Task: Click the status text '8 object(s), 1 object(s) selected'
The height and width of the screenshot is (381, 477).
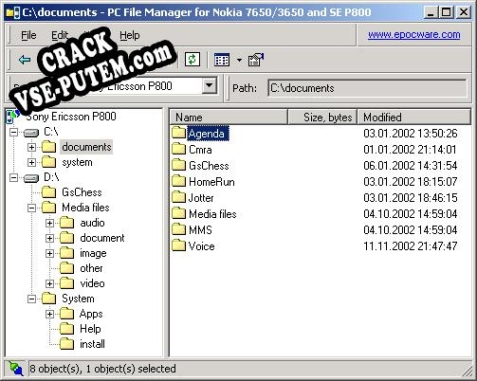Action: click(103, 369)
